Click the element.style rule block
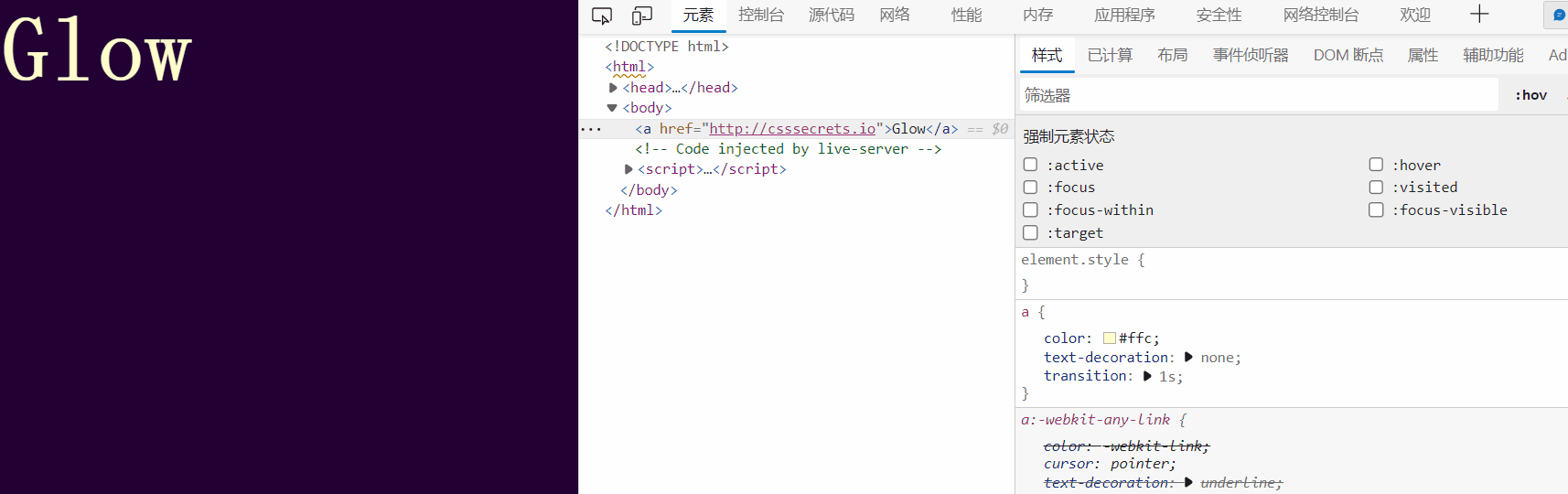 1292,273
